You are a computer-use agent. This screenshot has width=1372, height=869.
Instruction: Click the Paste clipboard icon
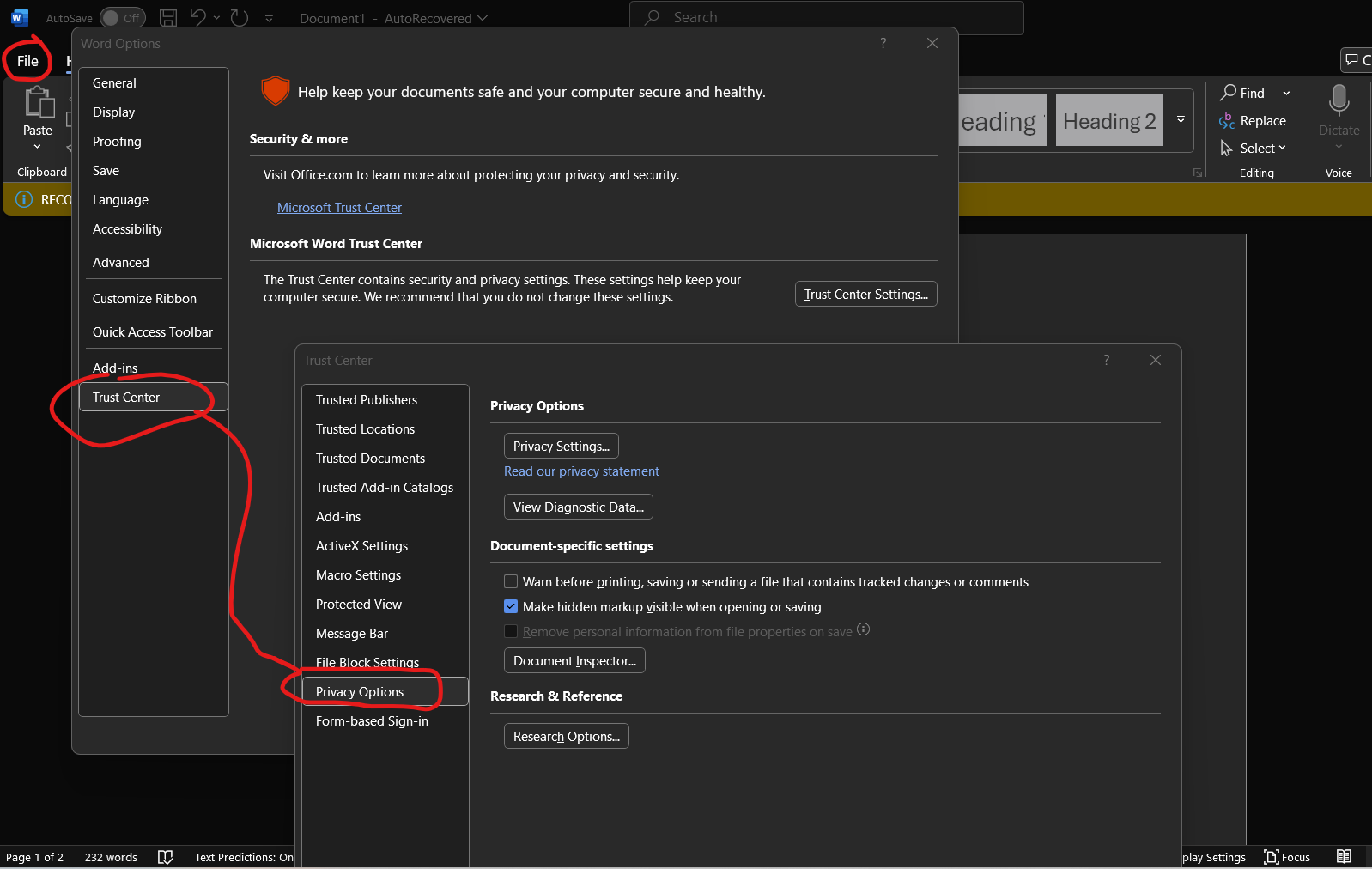click(38, 101)
